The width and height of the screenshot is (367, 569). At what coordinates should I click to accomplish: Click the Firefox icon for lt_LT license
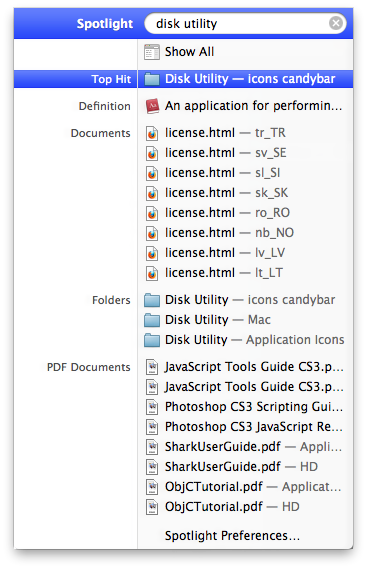tap(152, 273)
